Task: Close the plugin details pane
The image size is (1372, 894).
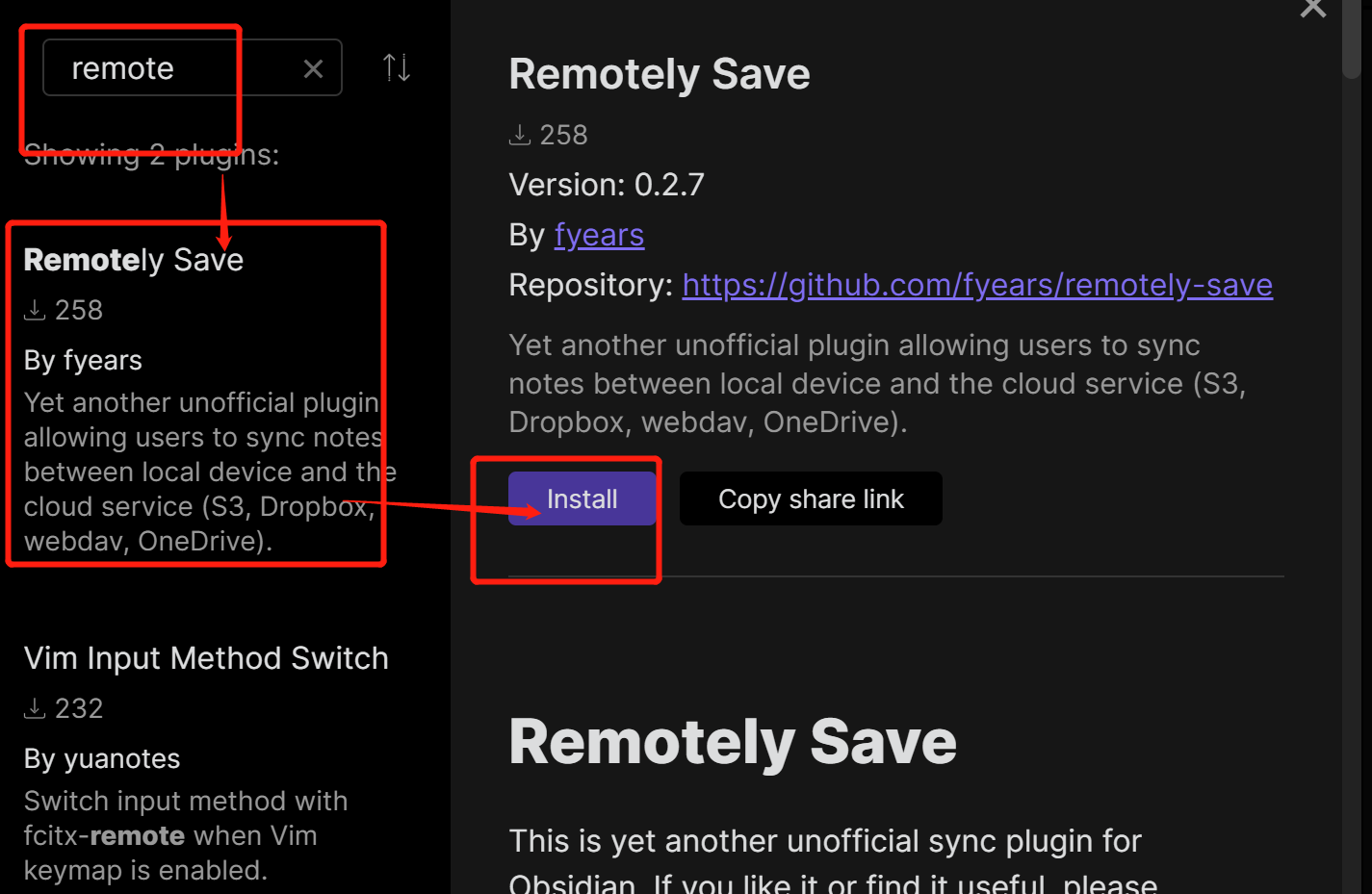Action: pyautogui.click(x=1312, y=9)
